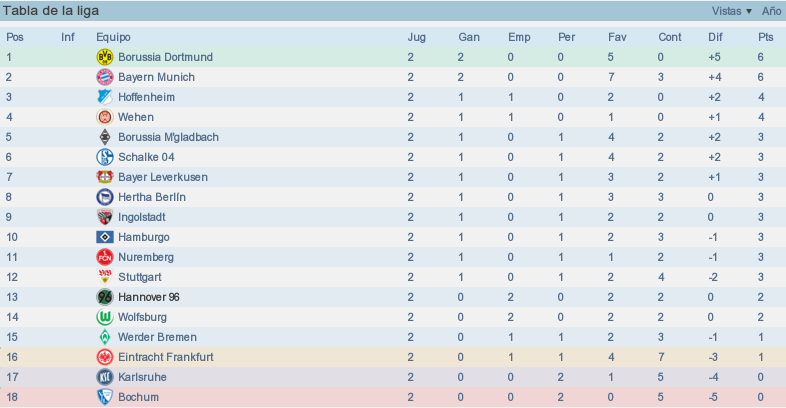786x408 pixels.
Task: Click the Schalke 04 club crest
Action: (105, 157)
